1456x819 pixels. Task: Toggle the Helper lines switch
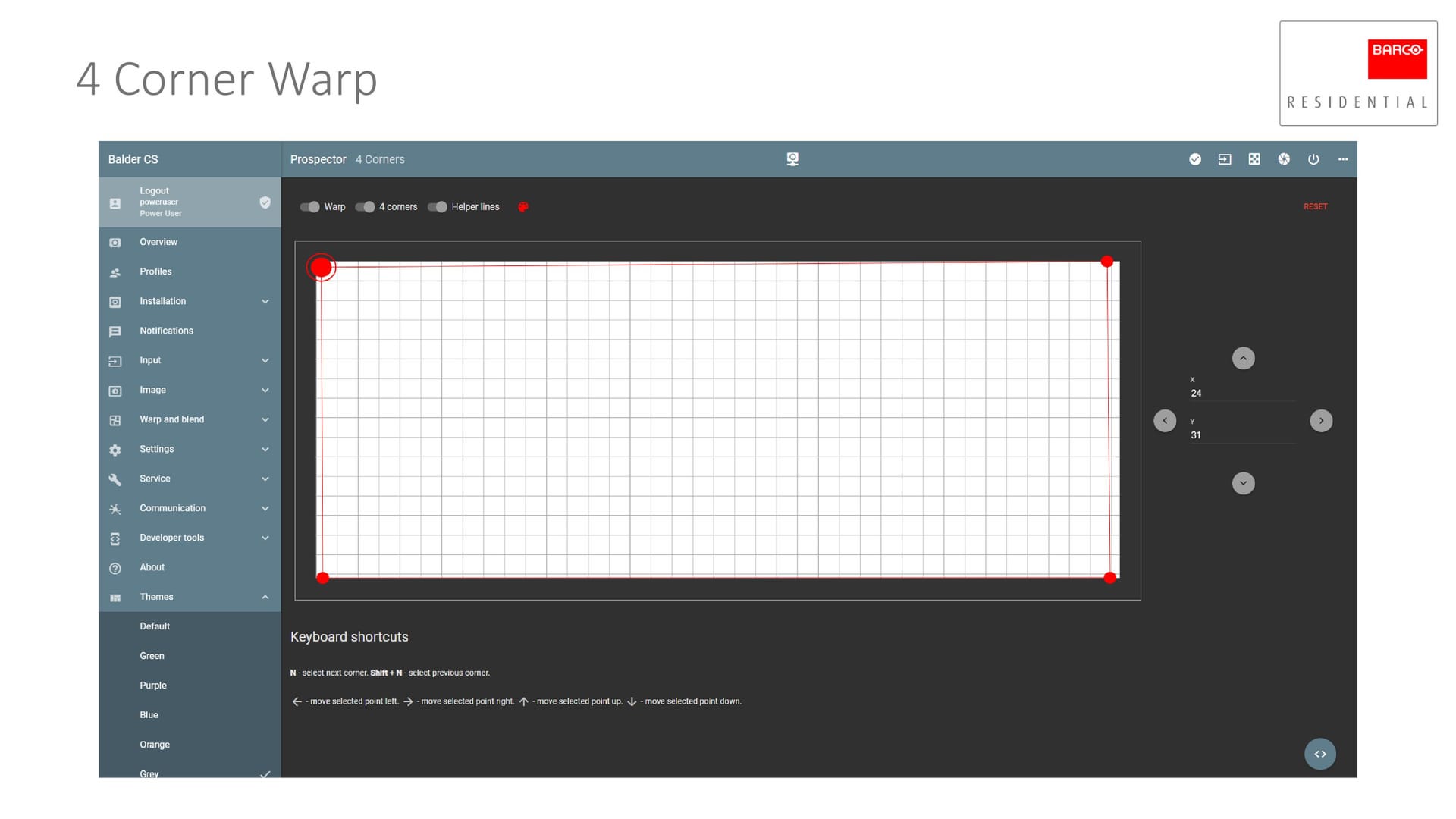pyautogui.click(x=438, y=207)
